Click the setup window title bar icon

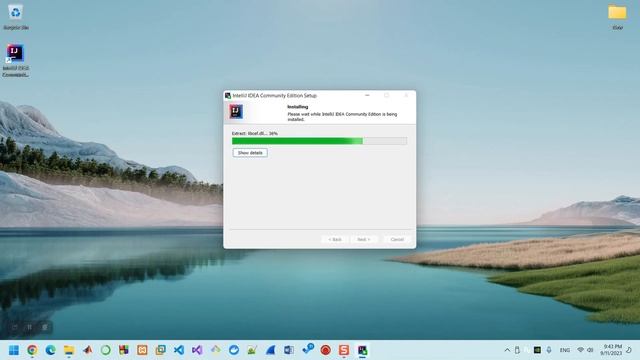[x=228, y=96]
